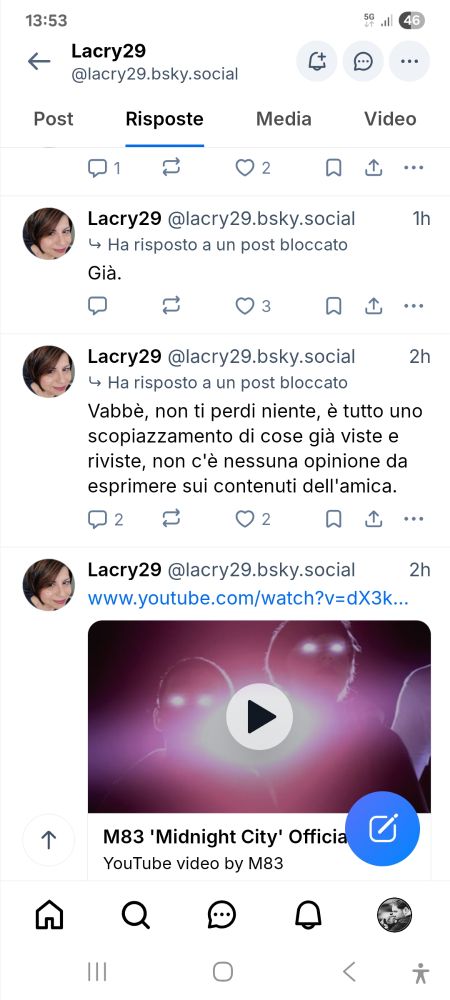Jump to the top with the up arrow button
The height and width of the screenshot is (1000, 450).
(48, 839)
